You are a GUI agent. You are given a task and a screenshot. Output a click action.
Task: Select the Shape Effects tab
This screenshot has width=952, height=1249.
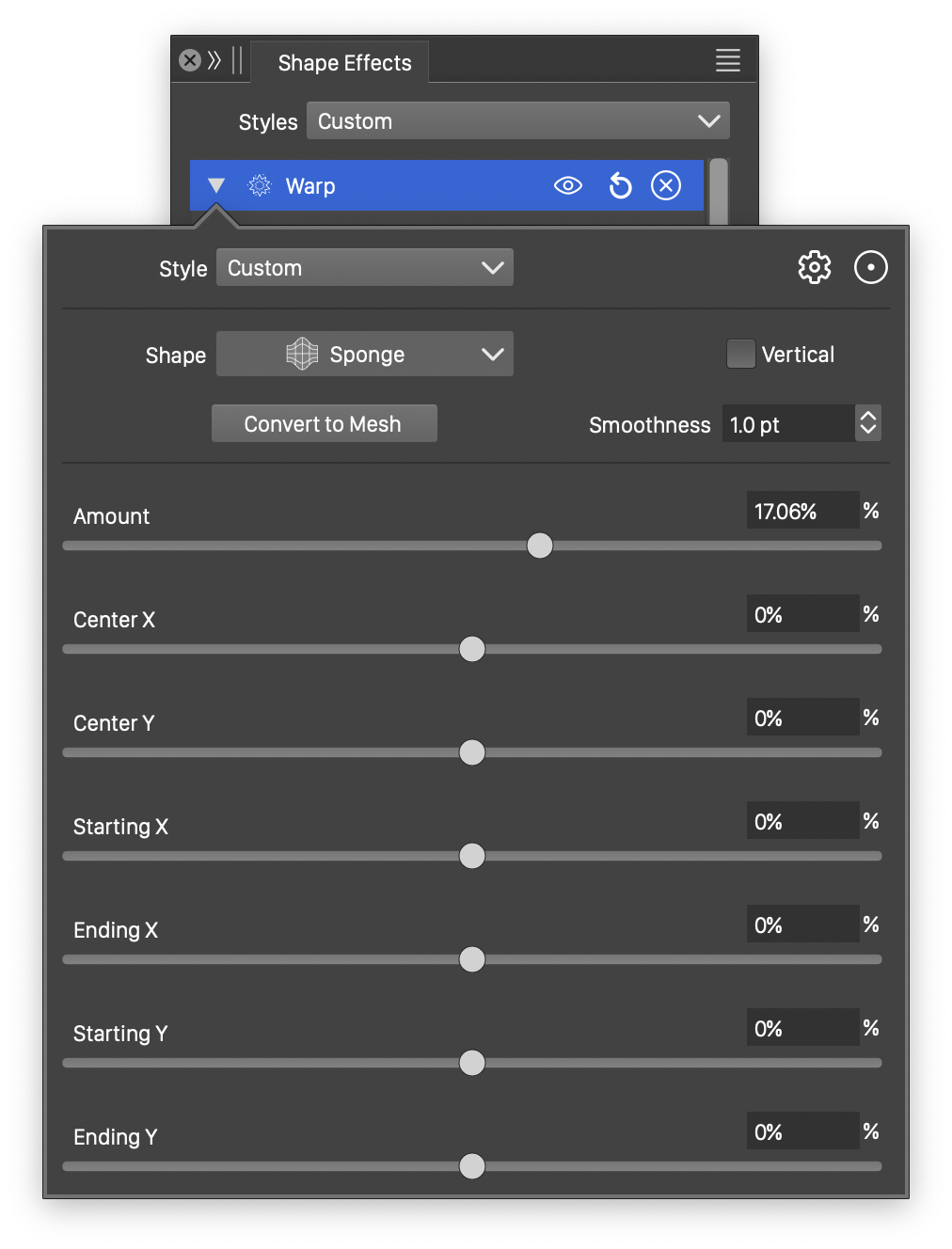344,63
